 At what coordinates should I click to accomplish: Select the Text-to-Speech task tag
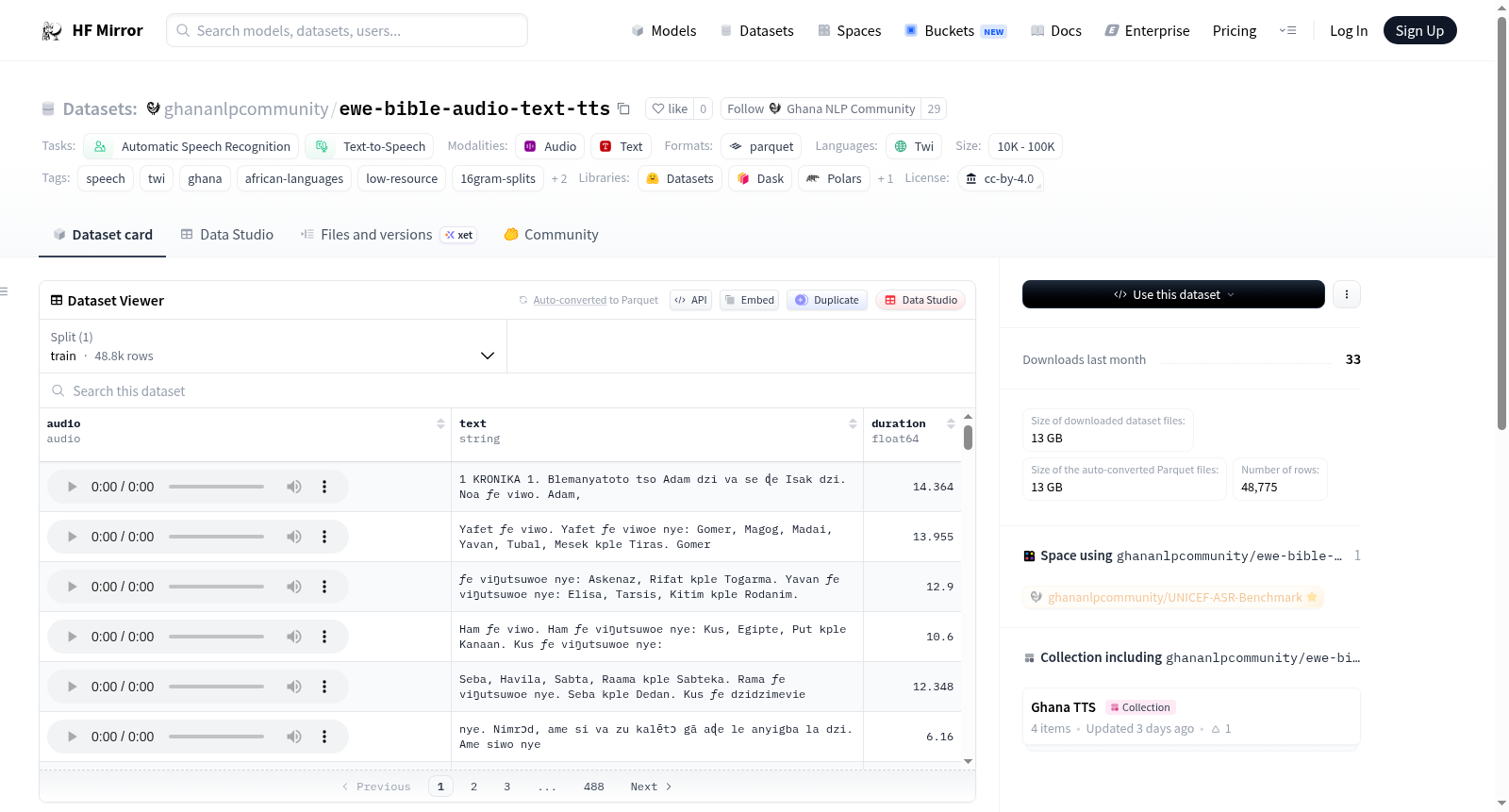[370, 146]
